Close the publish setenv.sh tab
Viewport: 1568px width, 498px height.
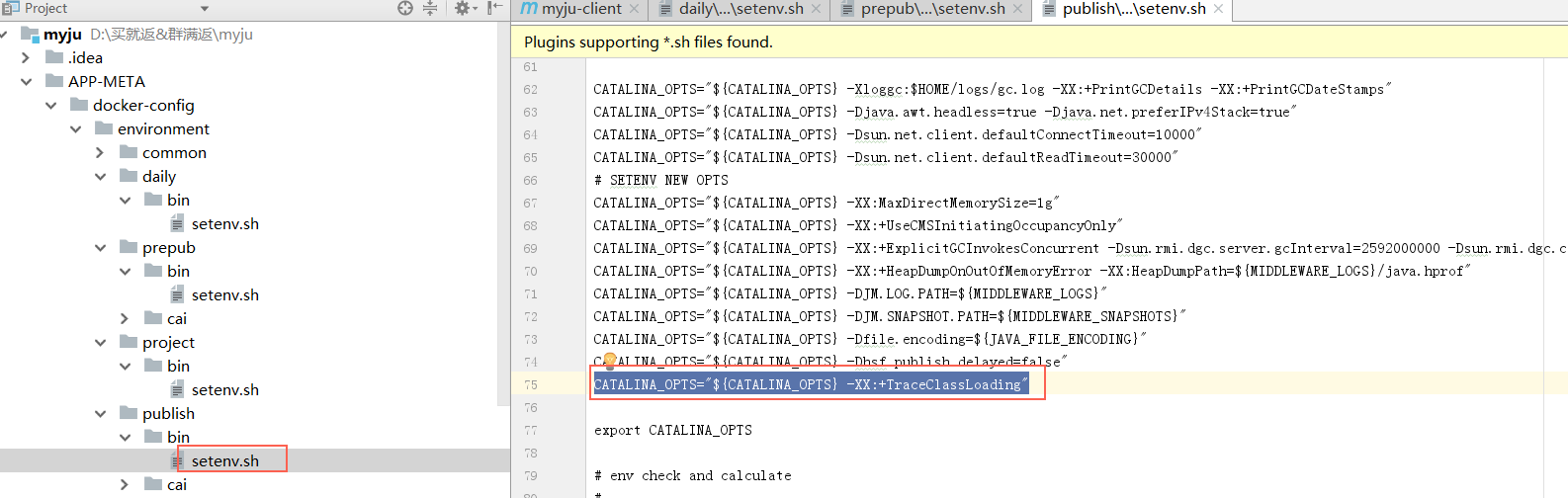[1218, 9]
